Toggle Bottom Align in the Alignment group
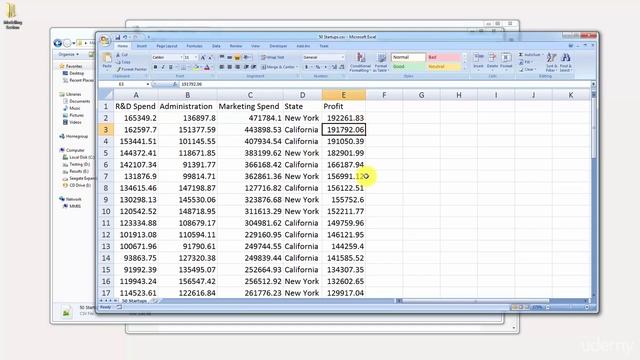This screenshot has width=640, height=360. tap(237, 58)
